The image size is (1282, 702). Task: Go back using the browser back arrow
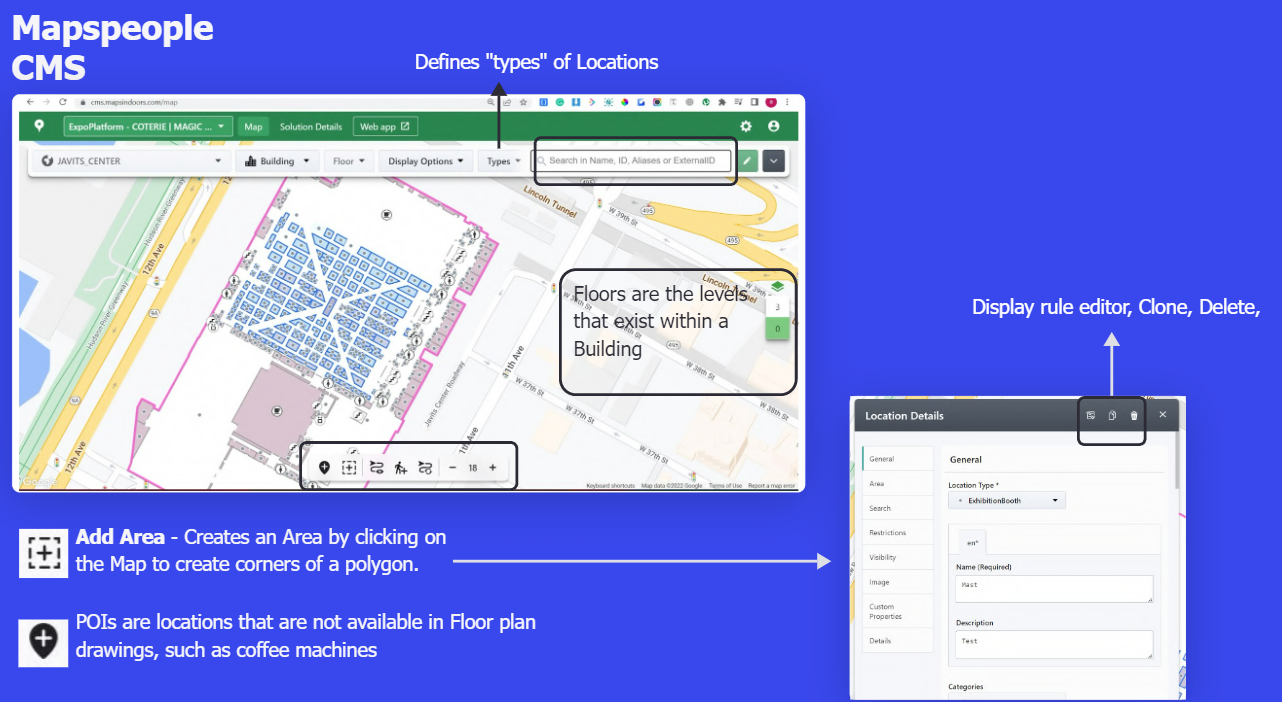tap(30, 101)
